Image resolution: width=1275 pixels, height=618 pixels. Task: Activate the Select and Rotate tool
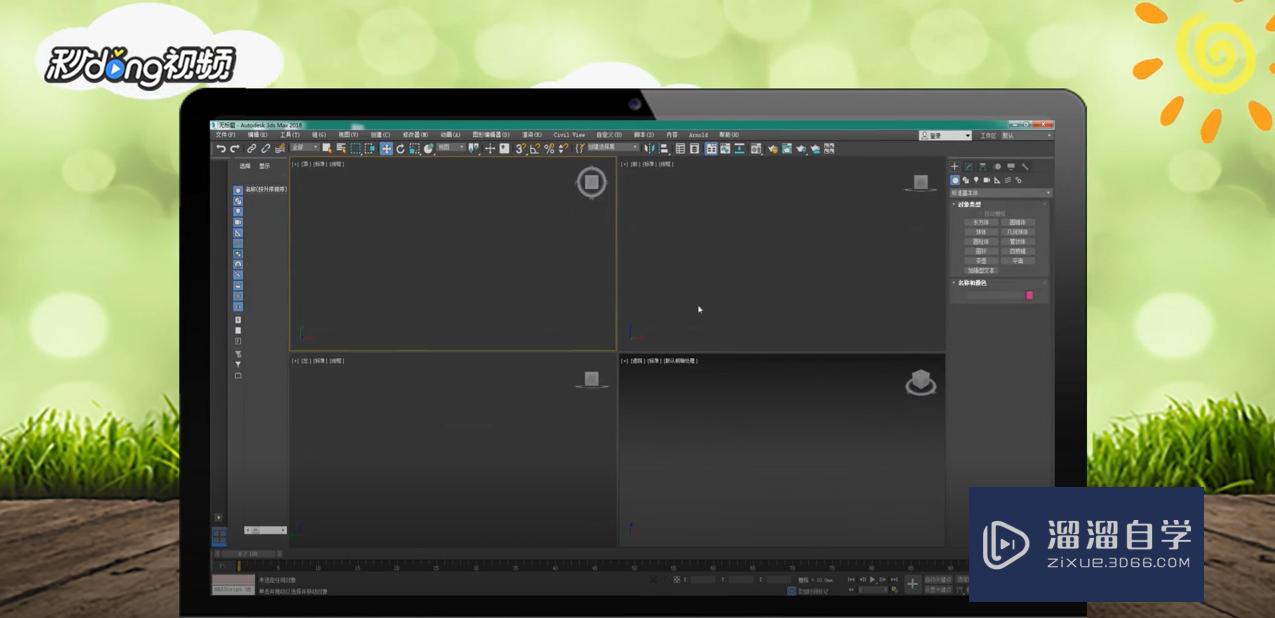(400, 148)
